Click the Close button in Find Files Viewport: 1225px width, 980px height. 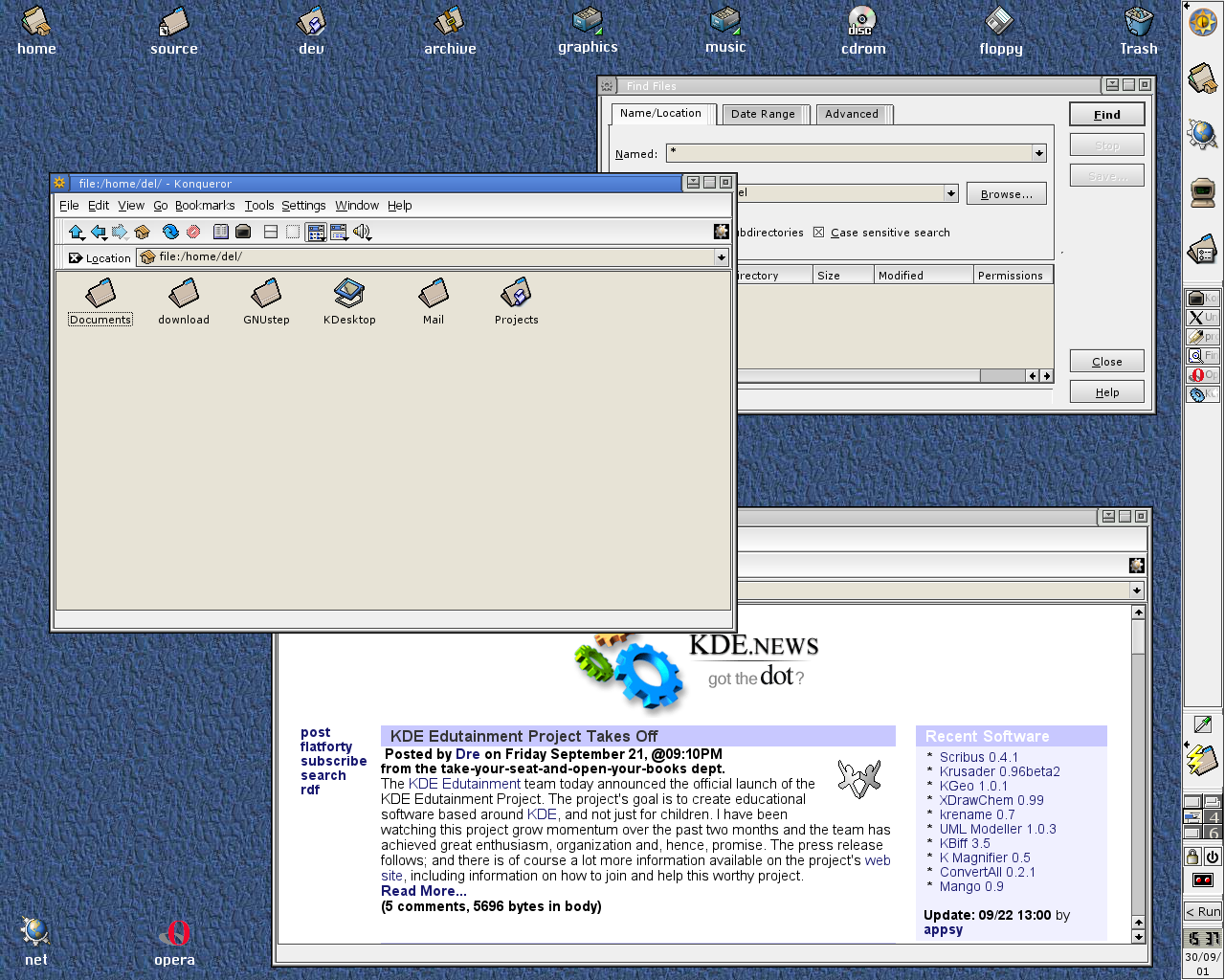click(x=1107, y=362)
